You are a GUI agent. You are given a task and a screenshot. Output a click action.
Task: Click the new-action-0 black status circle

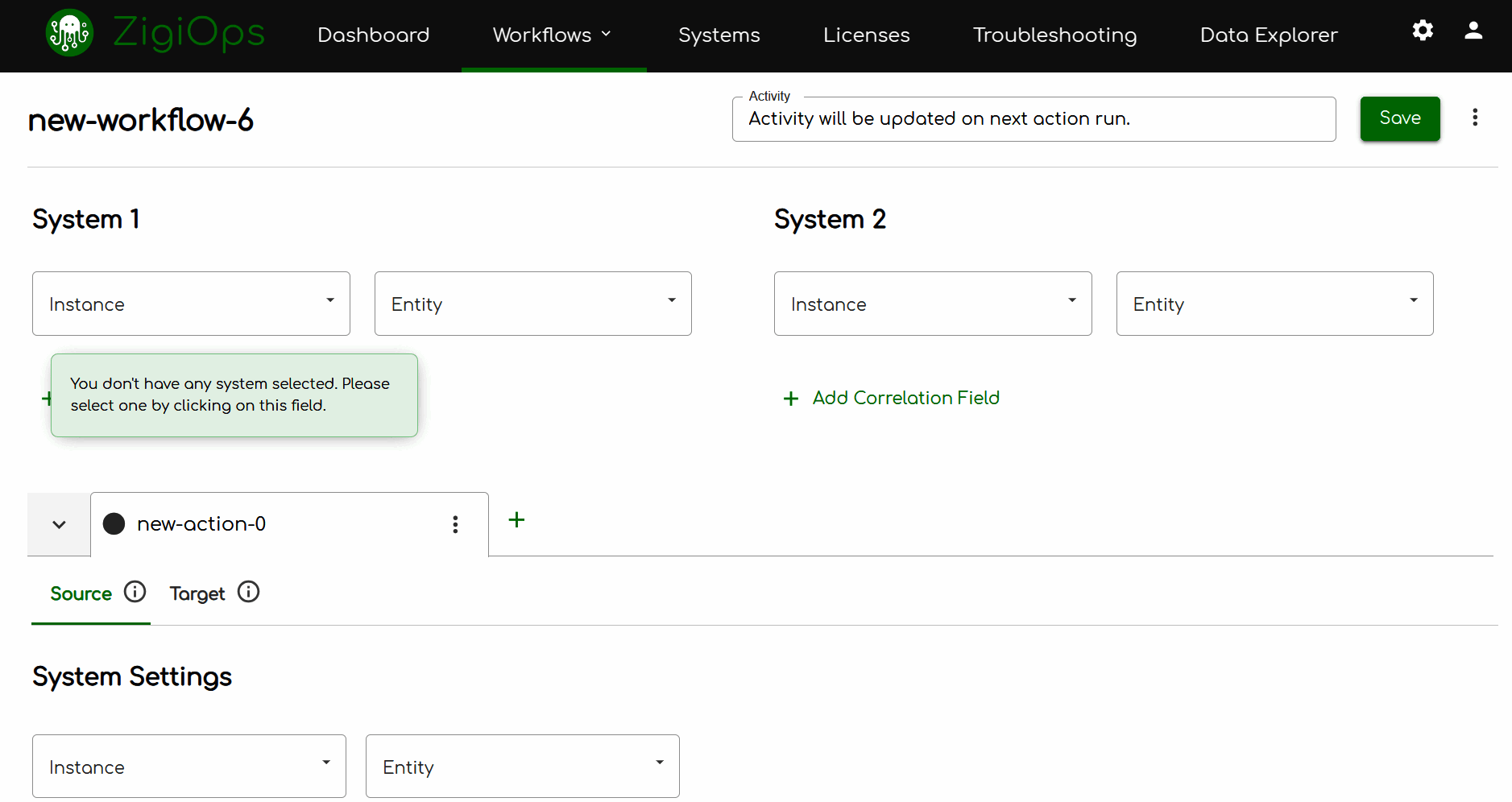click(x=114, y=524)
